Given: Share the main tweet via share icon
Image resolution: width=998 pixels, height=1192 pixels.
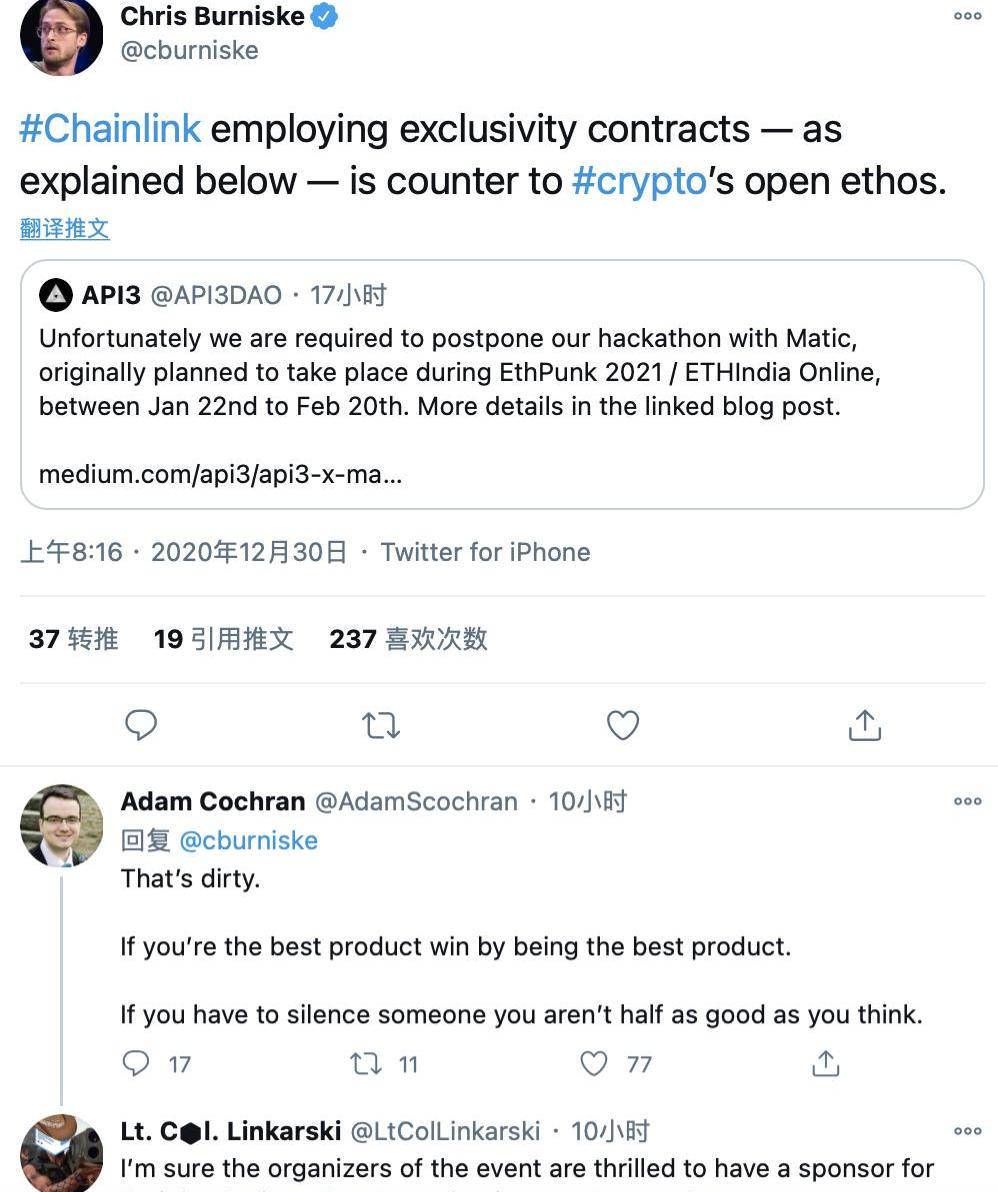Looking at the screenshot, I should tap(864, 725).
